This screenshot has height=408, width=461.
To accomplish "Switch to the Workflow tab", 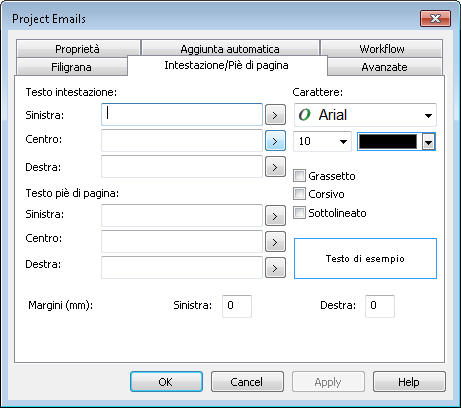I will pos(382,49).
